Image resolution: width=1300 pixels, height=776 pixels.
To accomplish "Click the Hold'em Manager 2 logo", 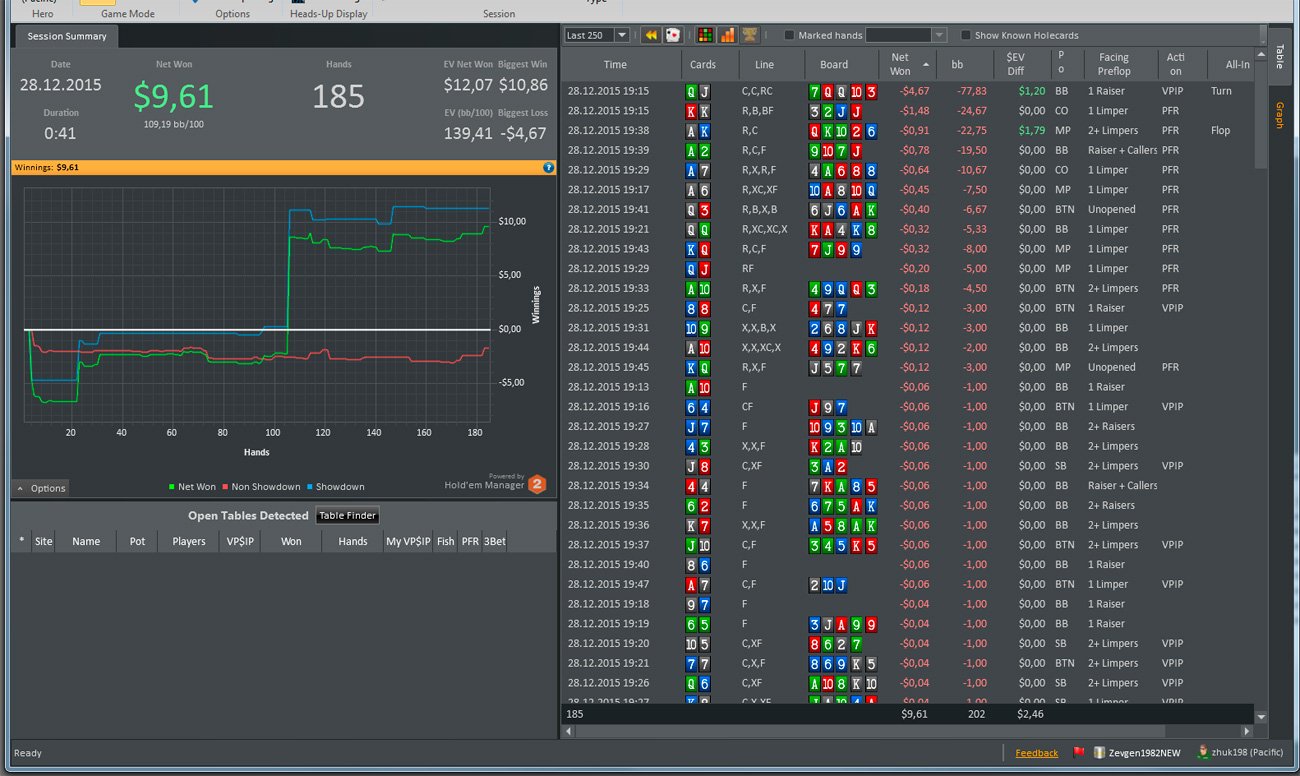I will point(537,484).
